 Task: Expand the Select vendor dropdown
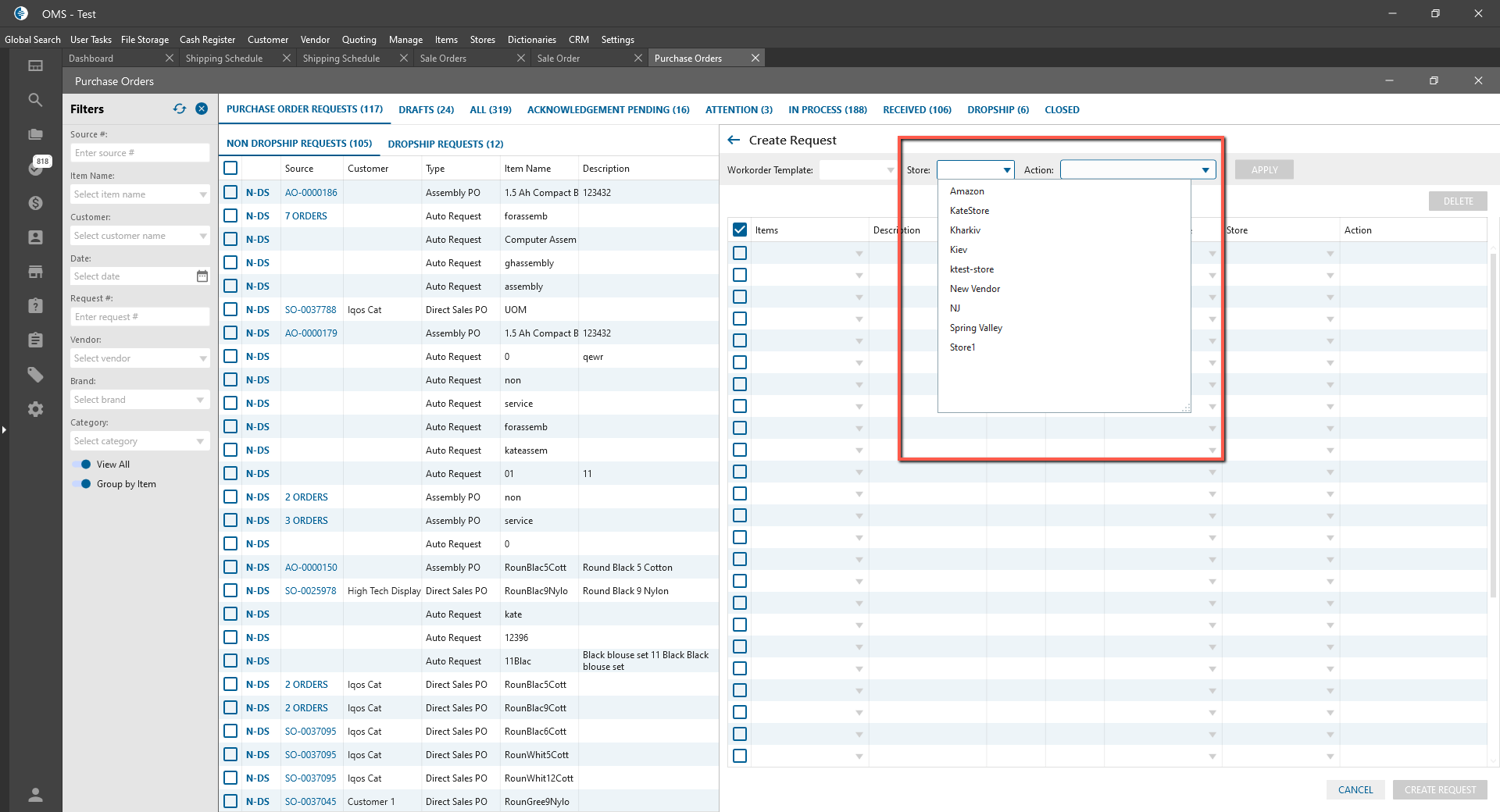tap(202, 358)
